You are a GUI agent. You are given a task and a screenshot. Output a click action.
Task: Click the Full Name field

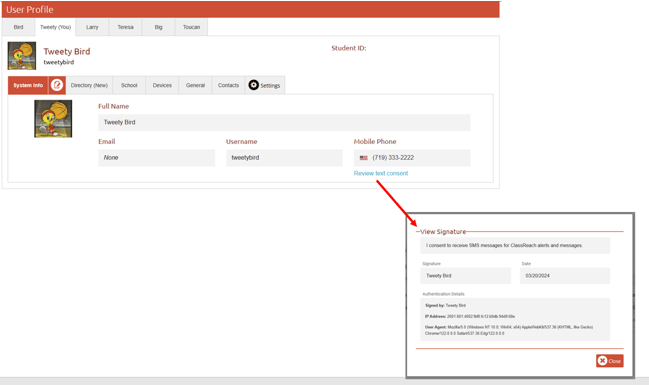point(284,123)
